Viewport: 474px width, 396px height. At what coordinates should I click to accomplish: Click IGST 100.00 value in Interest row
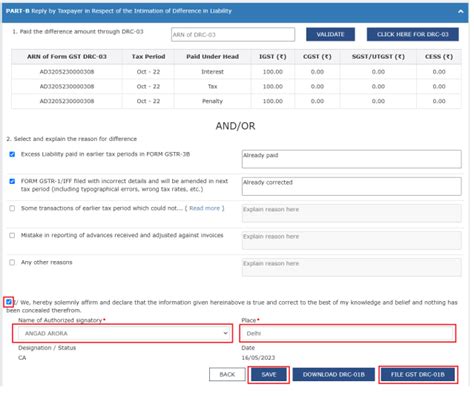(273, 72)
